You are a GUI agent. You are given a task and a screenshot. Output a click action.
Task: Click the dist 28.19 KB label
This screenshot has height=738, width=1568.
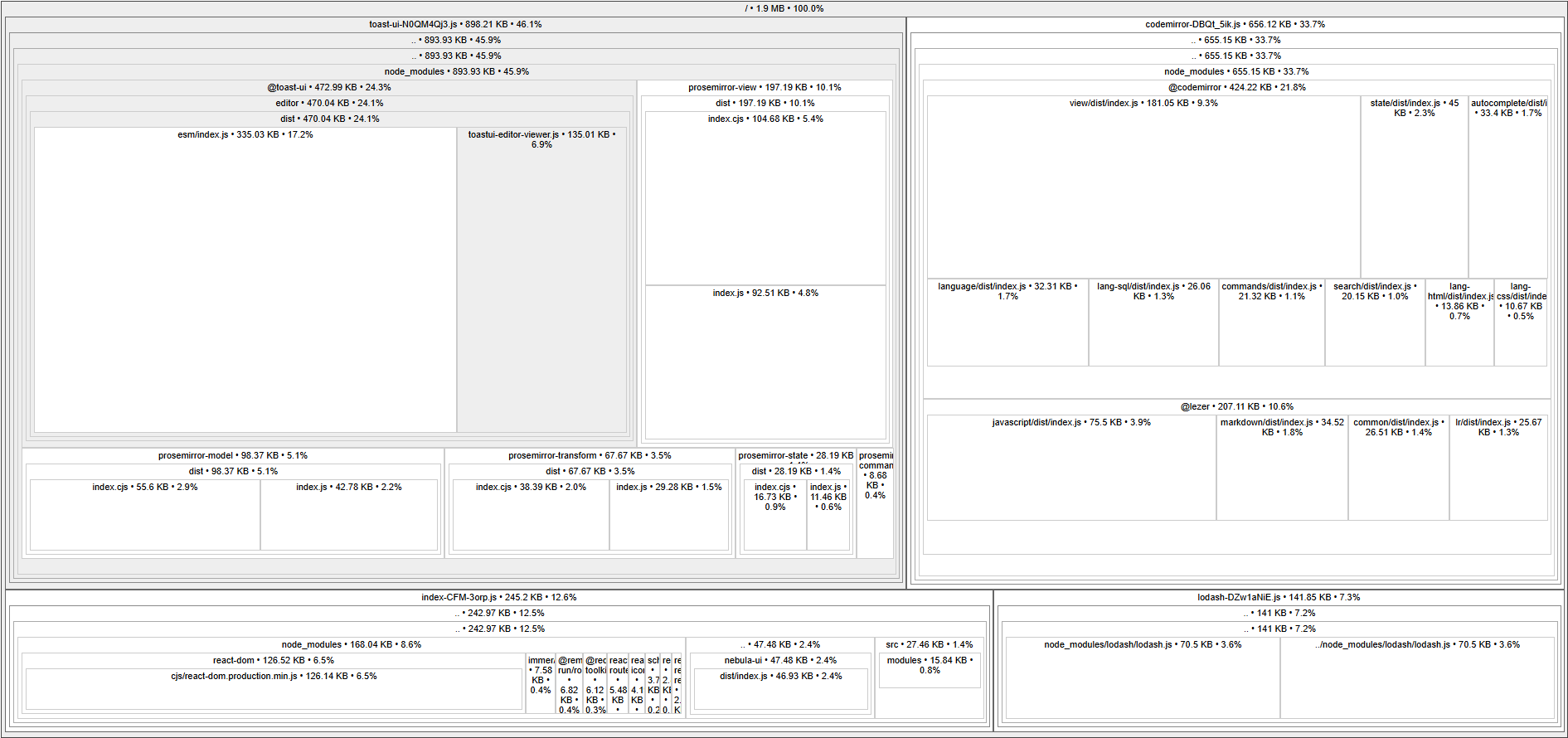pyautogui.click(x=796, y=471)
